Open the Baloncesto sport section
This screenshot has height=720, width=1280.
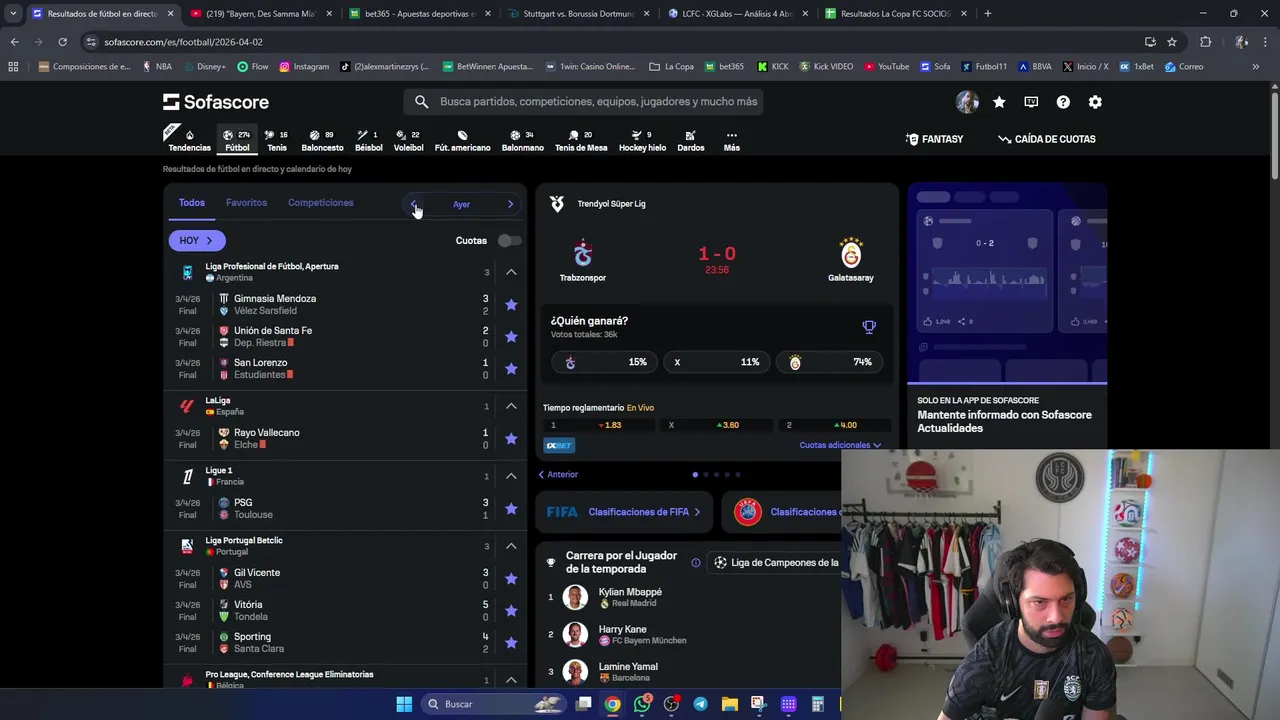322,140
